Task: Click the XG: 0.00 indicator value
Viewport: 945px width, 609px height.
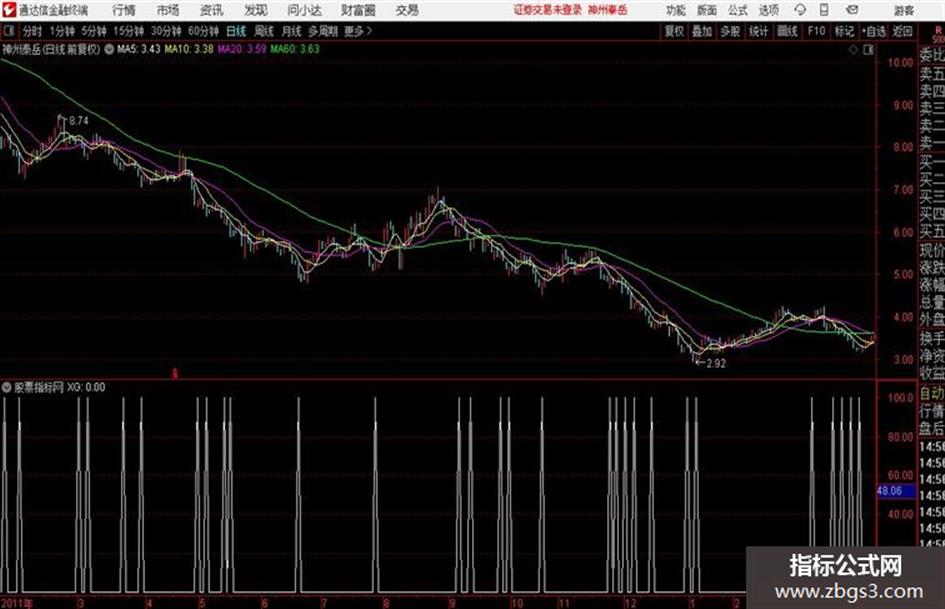Action: click(x=86, y=387)
